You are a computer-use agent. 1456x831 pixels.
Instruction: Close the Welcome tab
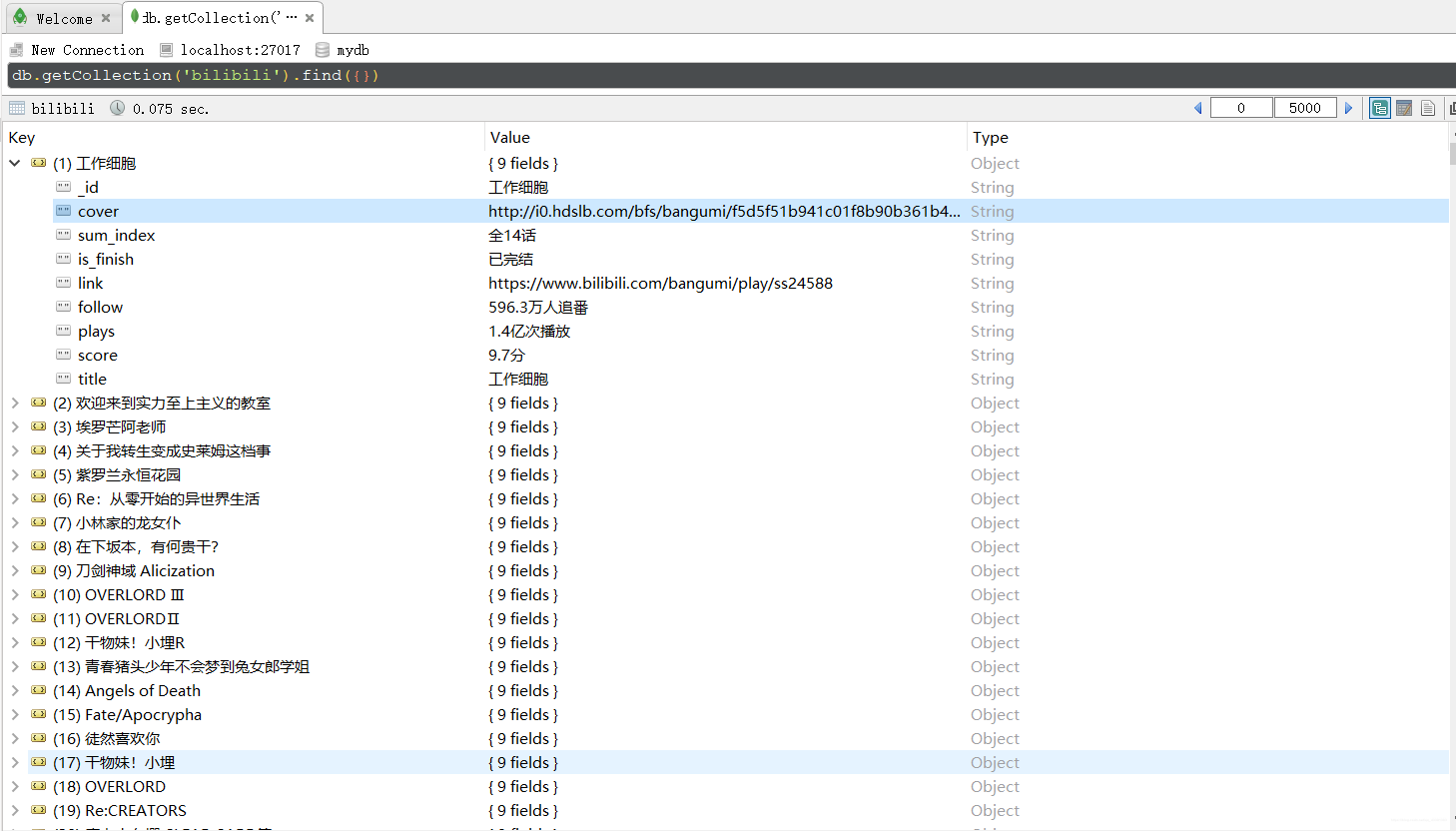[106, 18]
